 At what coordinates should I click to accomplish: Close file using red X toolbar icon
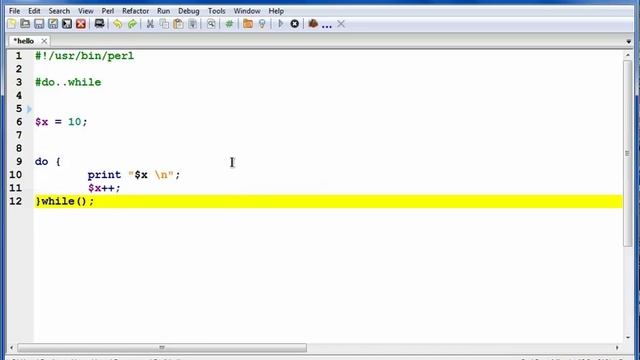tap(81, 24)
